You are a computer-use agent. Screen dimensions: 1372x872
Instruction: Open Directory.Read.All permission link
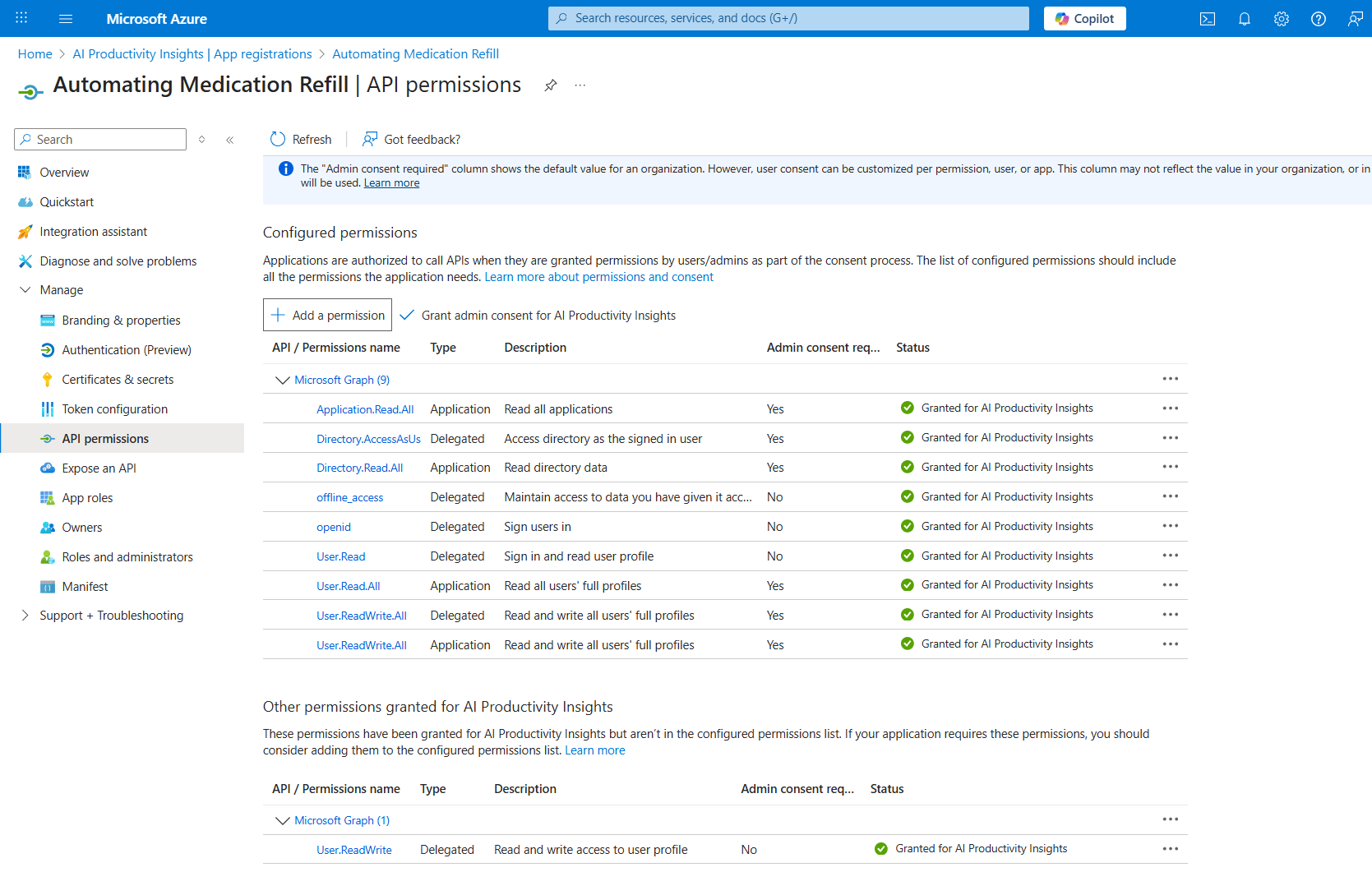coord(360,468)
